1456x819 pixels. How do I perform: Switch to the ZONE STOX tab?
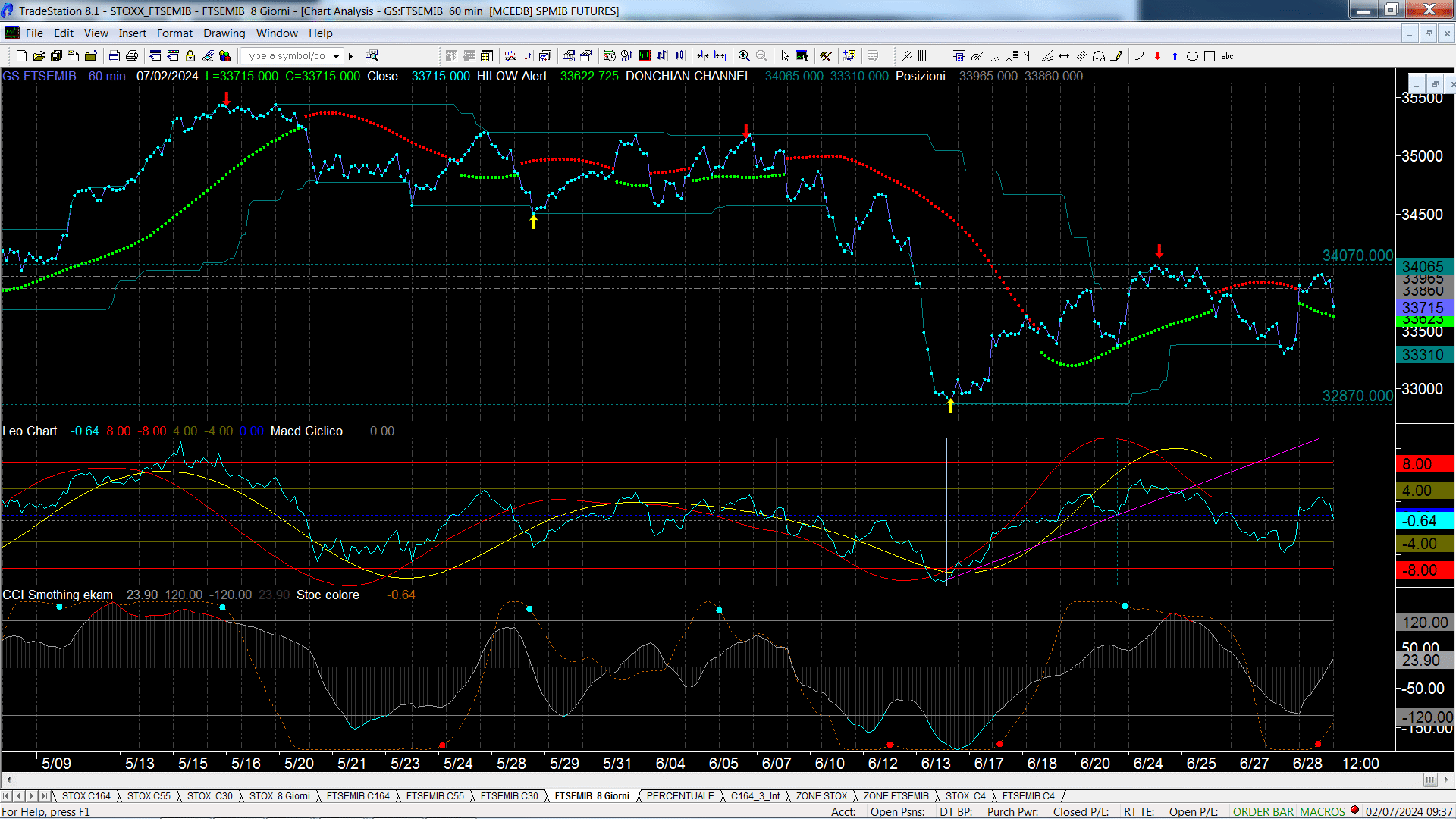coord(821,796)
